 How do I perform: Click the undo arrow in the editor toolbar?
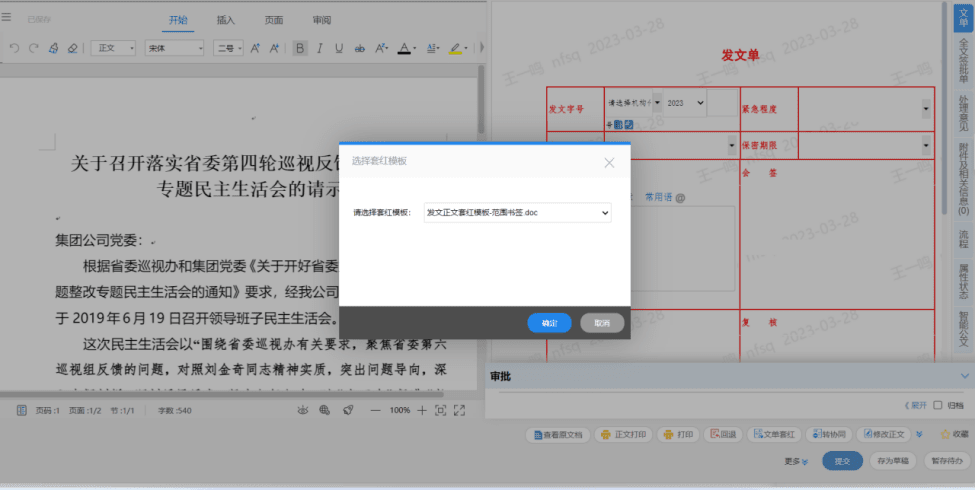tap(14, 48)
